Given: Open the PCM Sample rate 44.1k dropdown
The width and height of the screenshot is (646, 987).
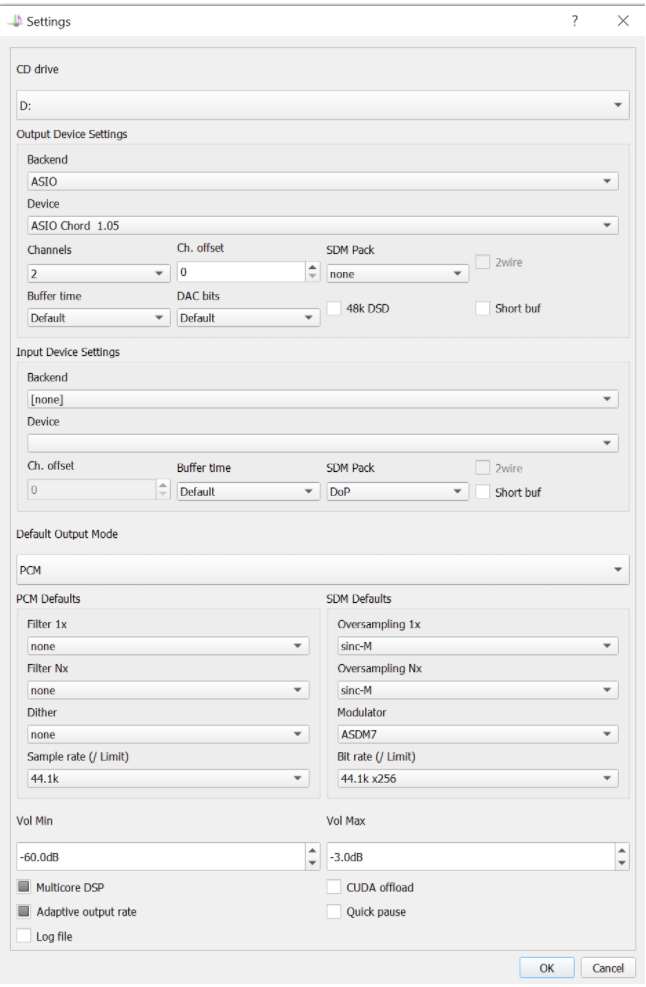Looking at the screenshot, I should (x=168, y=778).
